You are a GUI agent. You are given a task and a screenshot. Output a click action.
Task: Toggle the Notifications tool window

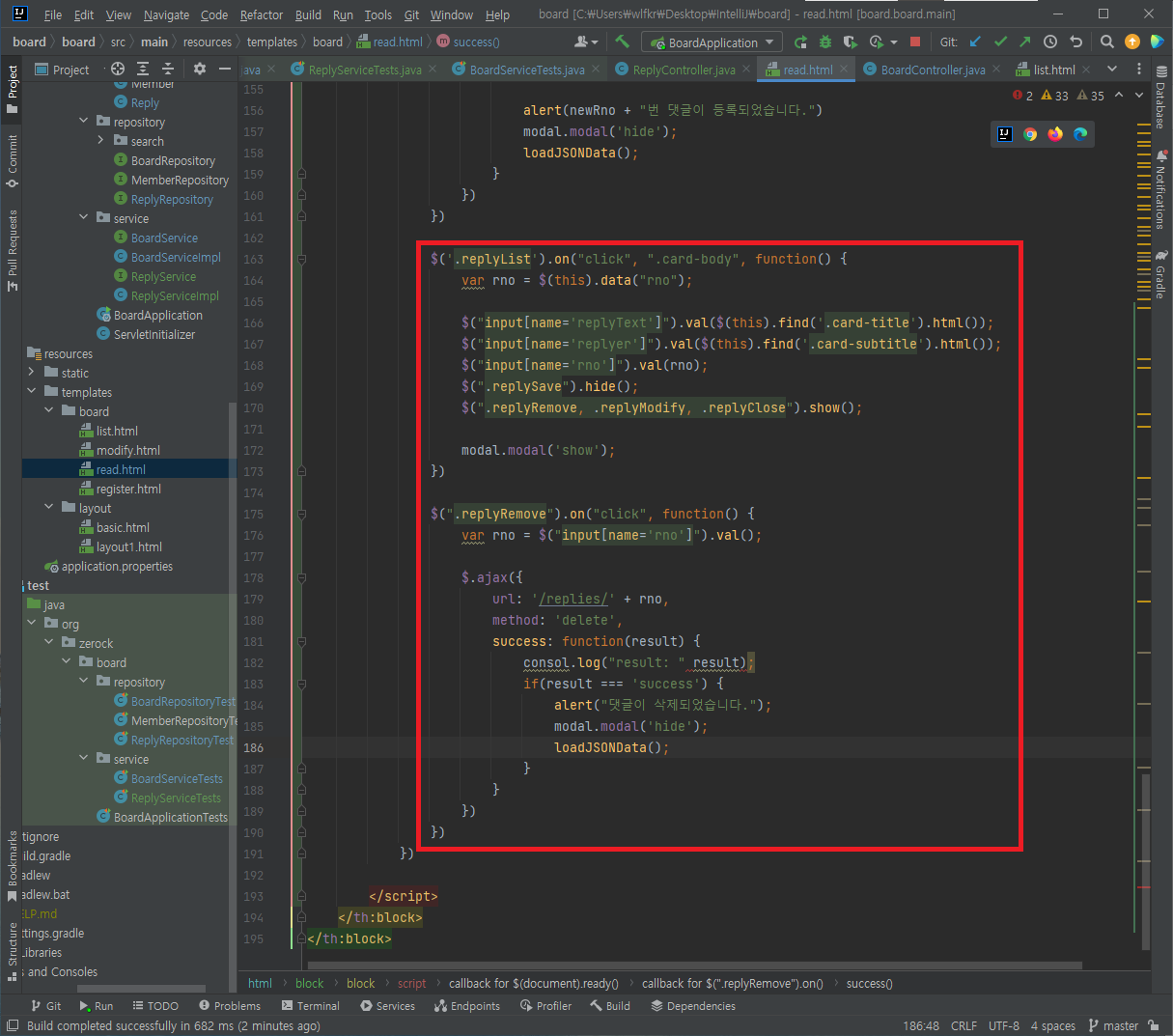coord(1161,189)
